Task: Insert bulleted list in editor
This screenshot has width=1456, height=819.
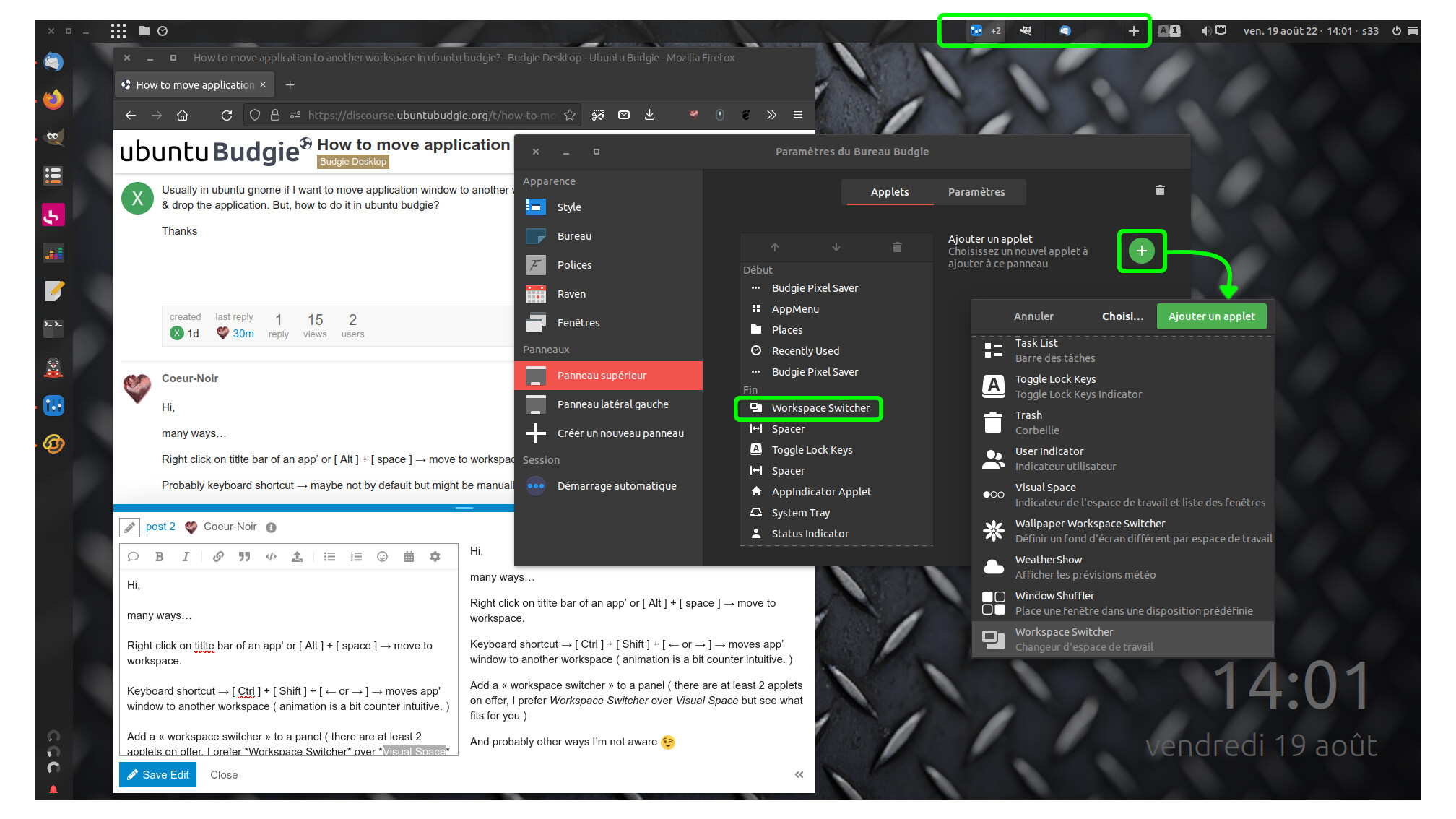Action: click(x=329, y=556)
